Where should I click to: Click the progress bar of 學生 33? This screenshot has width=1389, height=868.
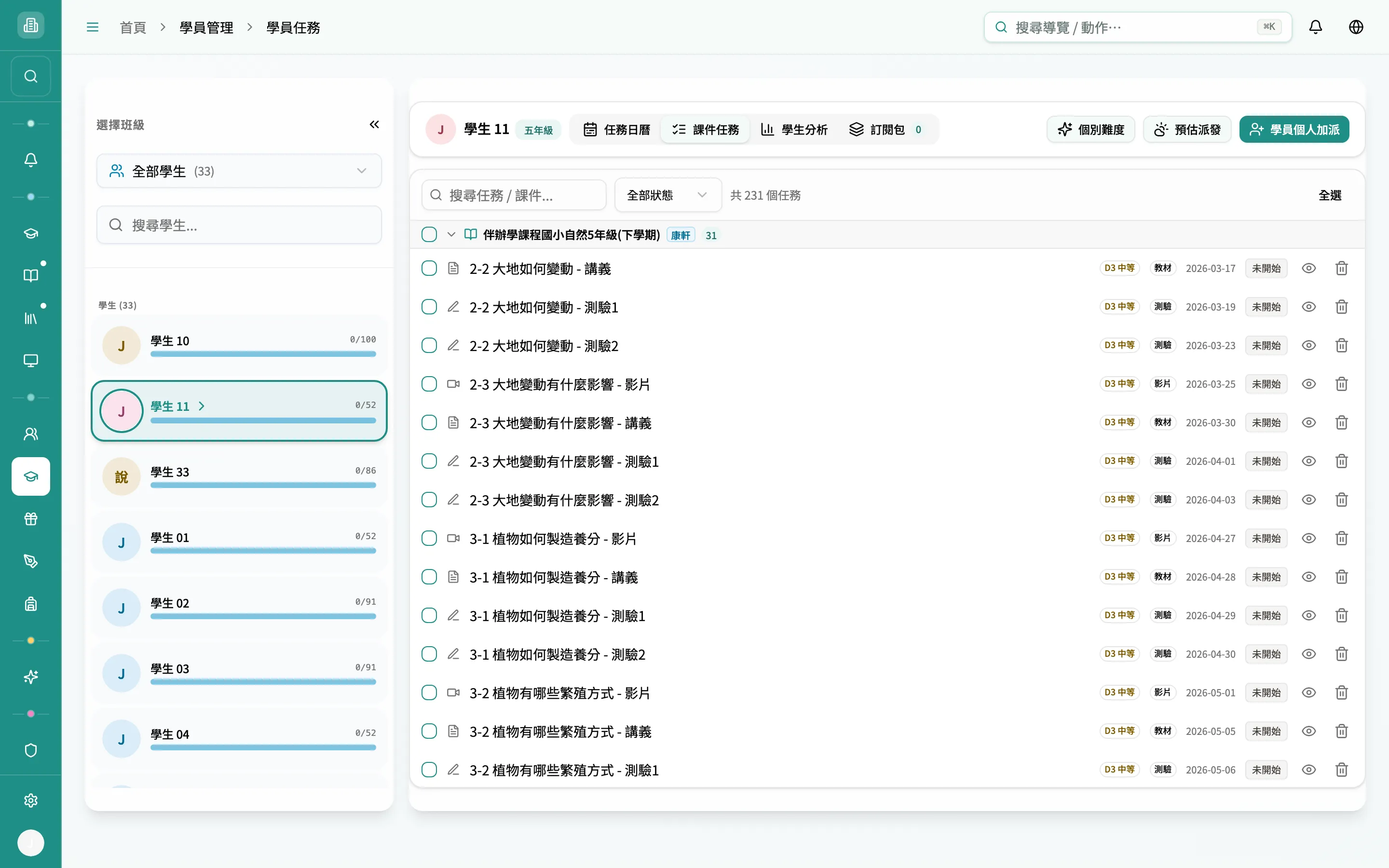click(263, 485)
